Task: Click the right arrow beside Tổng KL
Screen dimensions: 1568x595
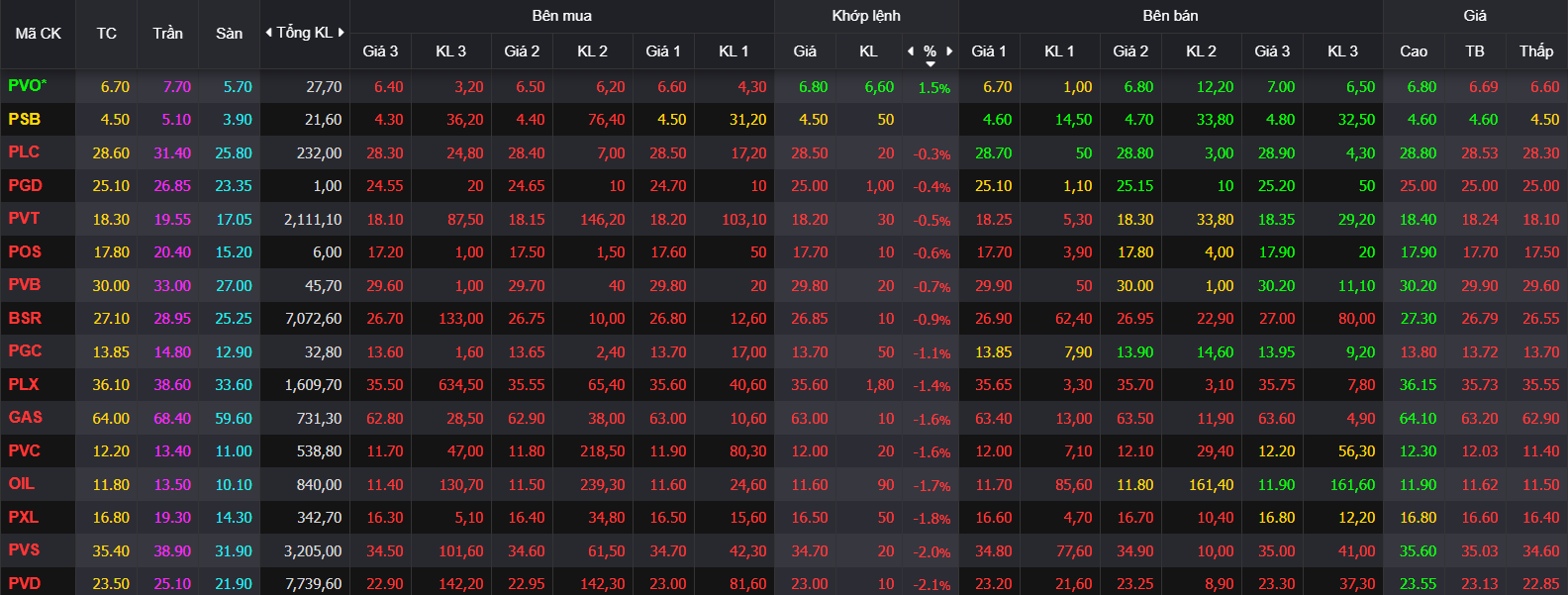Action: click(342, 33)
